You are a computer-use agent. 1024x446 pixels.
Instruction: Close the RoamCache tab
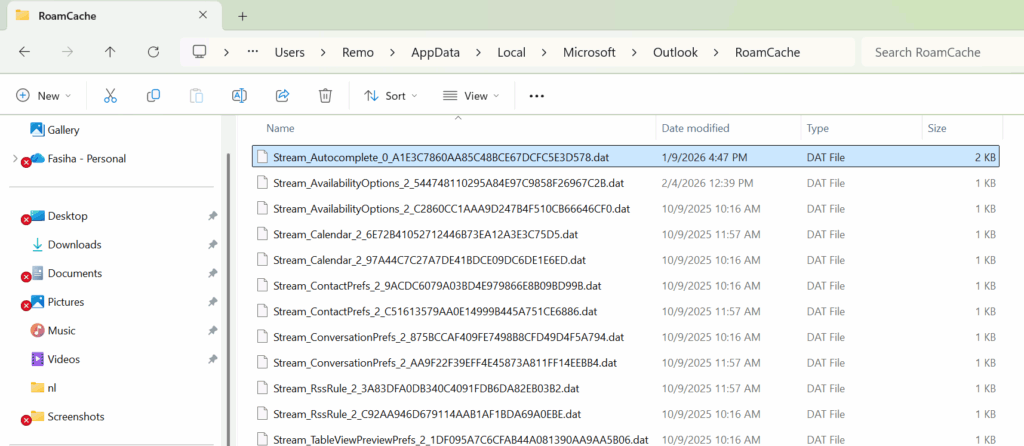click(x=204, y=15)
